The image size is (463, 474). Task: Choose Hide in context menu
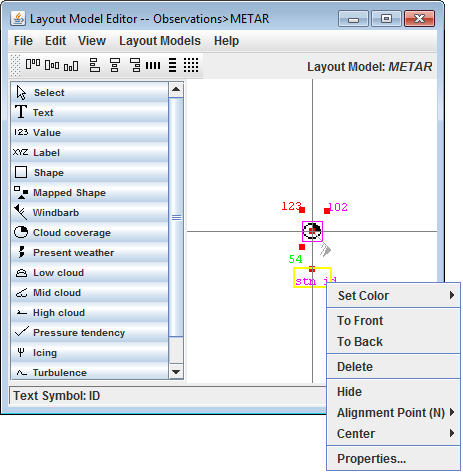tap(394, 391)
